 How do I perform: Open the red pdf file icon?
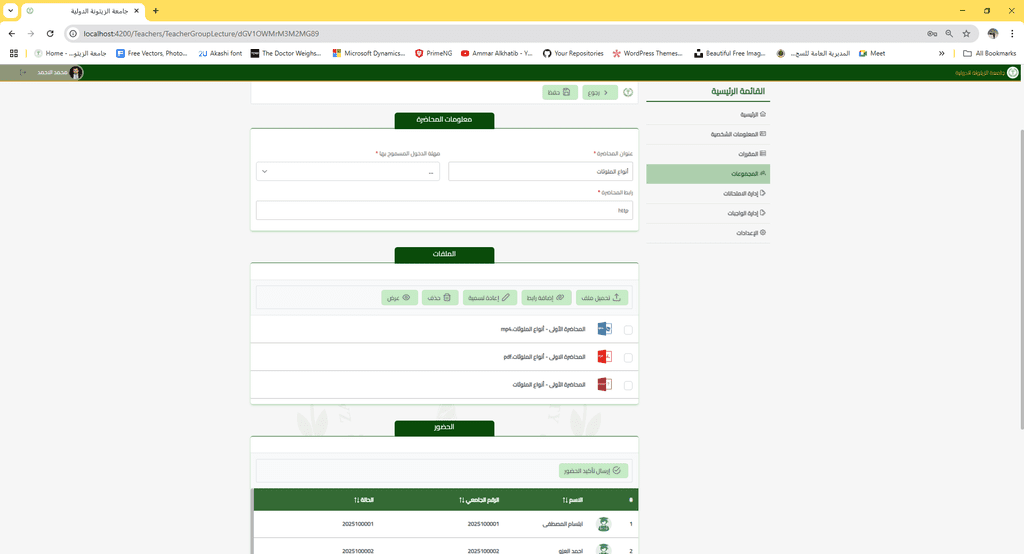coord(605,357)
